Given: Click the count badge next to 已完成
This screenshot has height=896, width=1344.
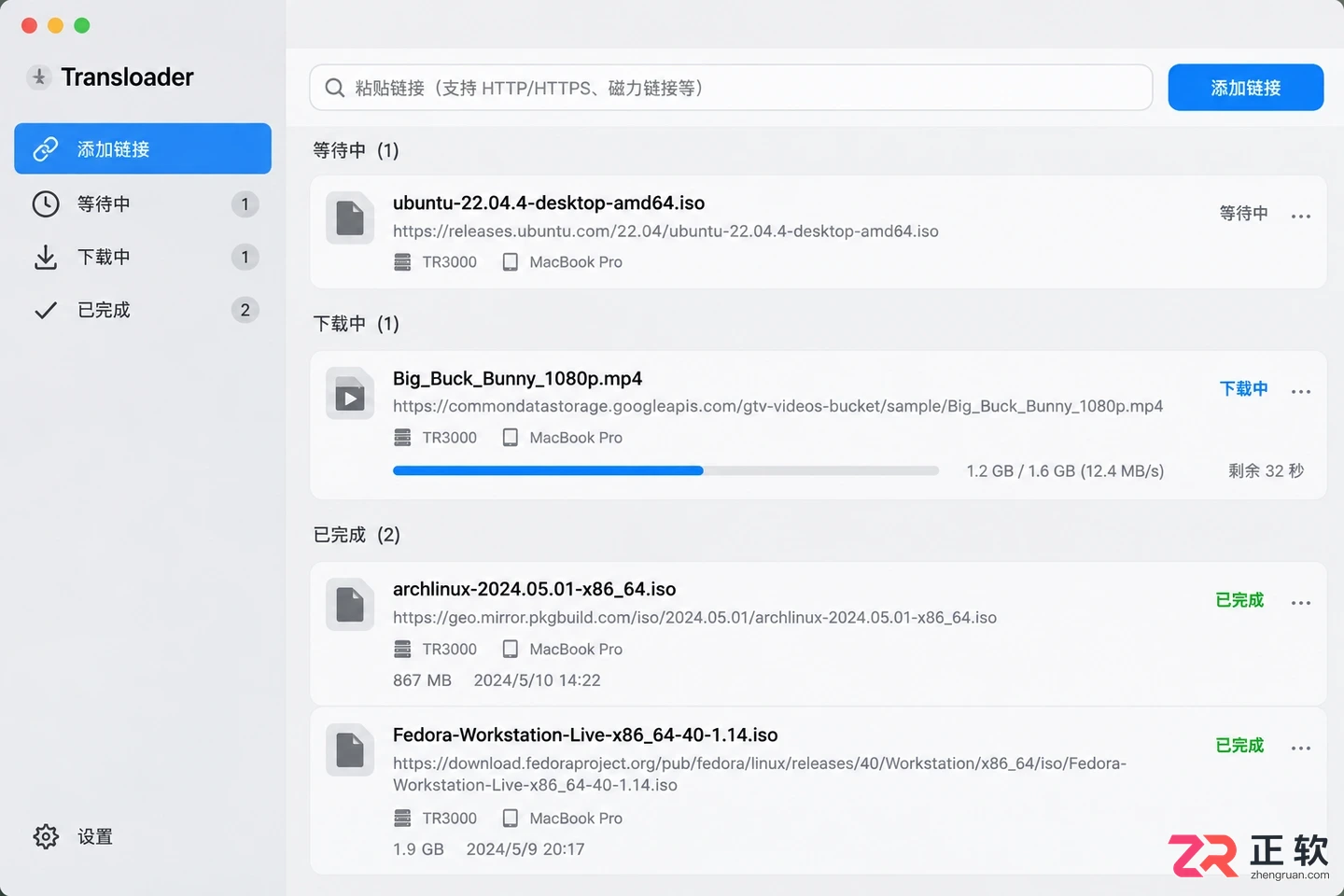Looking at the screenshot, I should (245, 310).
